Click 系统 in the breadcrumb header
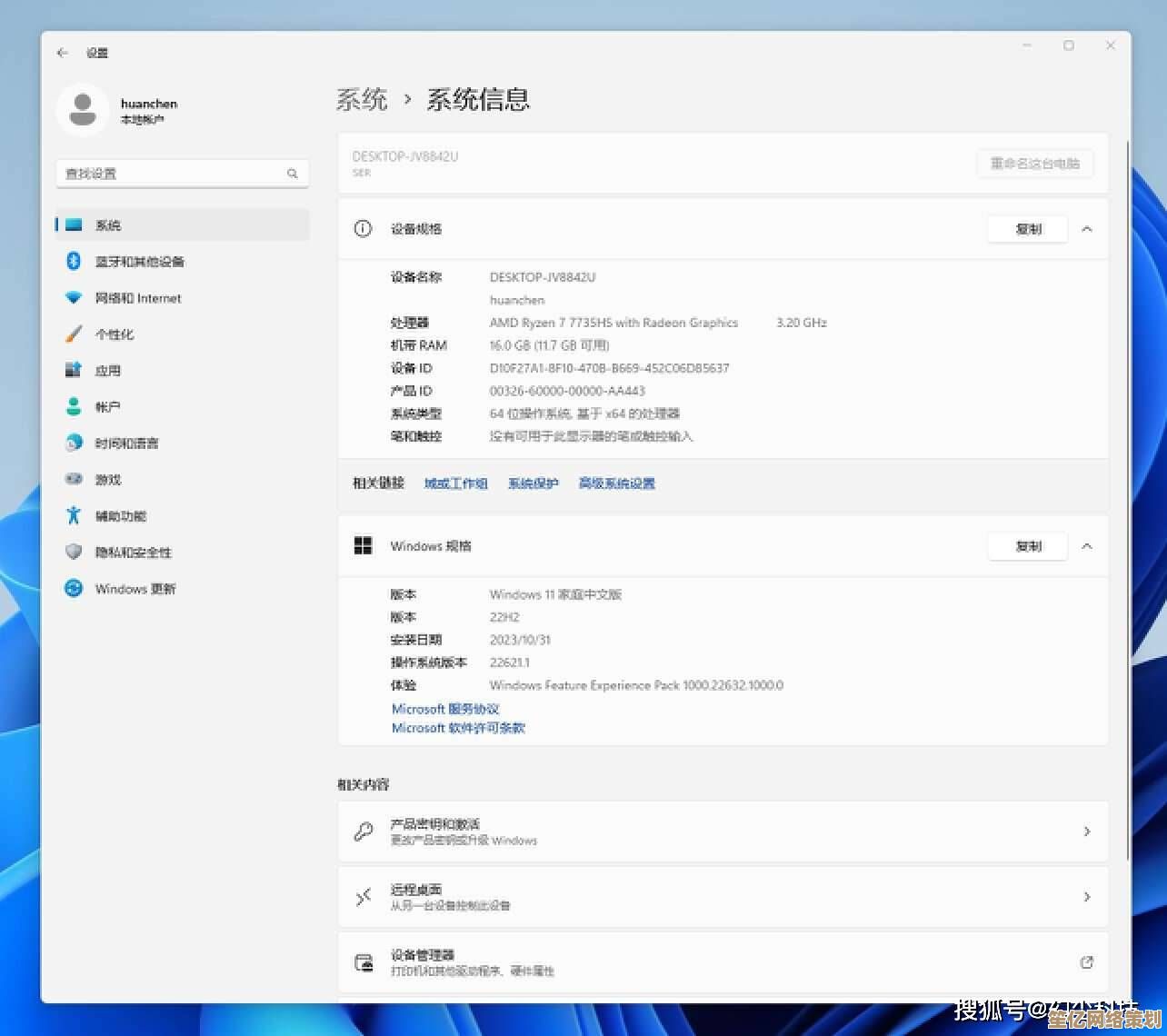The image size is (1167, 1036). tap(362, 99)
